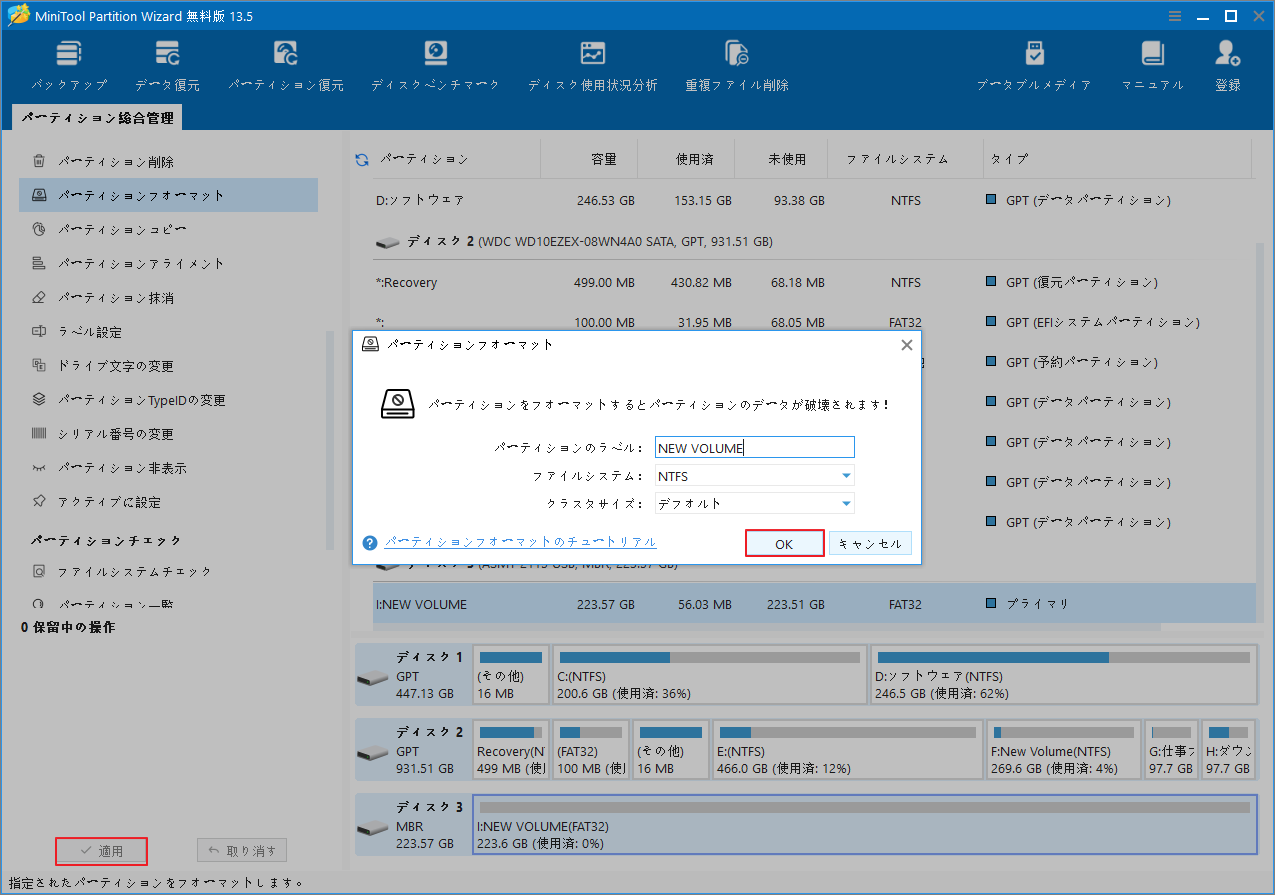
Task: Open the ファイルシステム dropdown showing NTFS
Action: tap(754, 475)
